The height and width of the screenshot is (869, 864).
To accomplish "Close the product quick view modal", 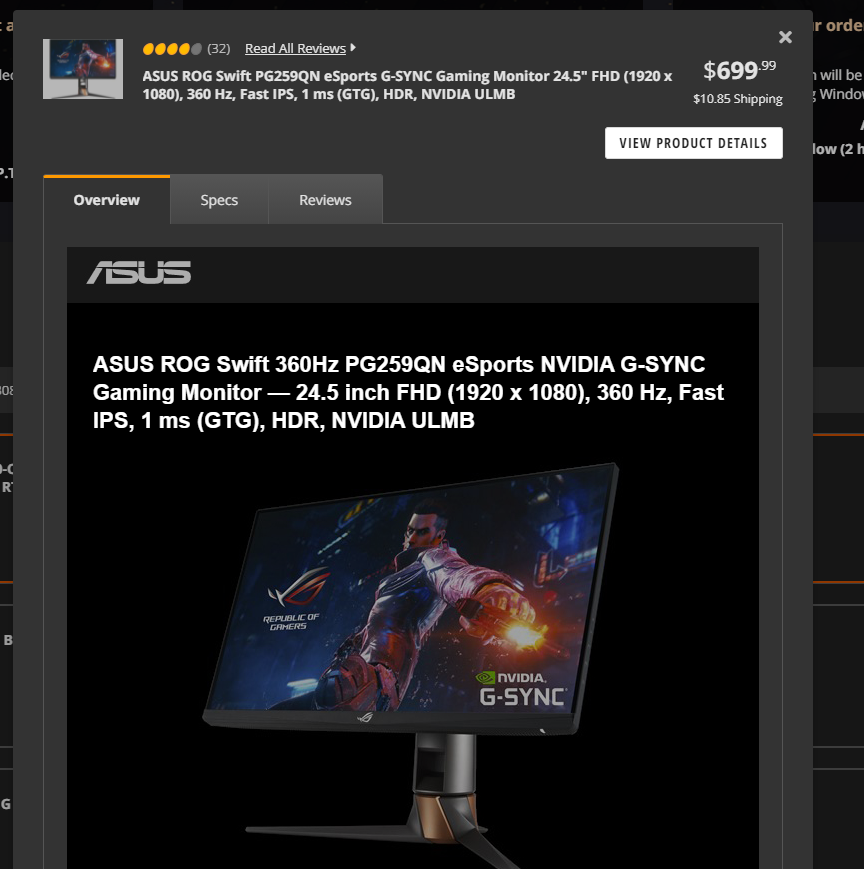I will click(785, 37).
